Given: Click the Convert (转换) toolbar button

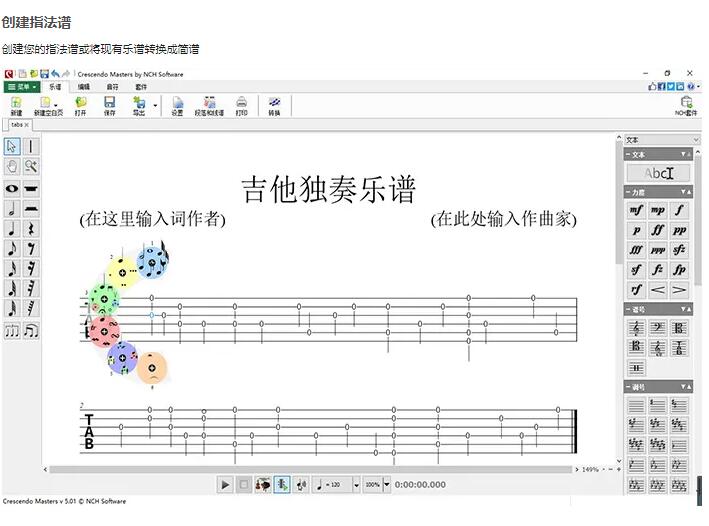Looking at the screenshot, I should pyautogui.click(x=274, y=106).
